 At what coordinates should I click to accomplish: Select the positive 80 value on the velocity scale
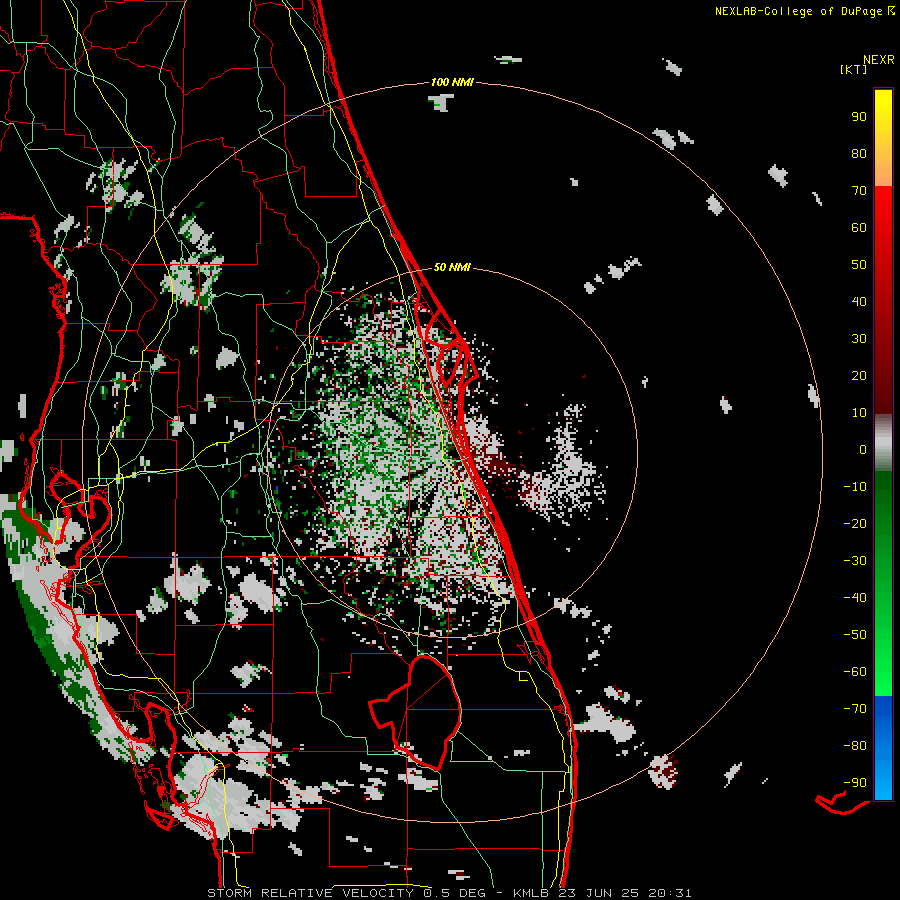click(x=859, y=153)
